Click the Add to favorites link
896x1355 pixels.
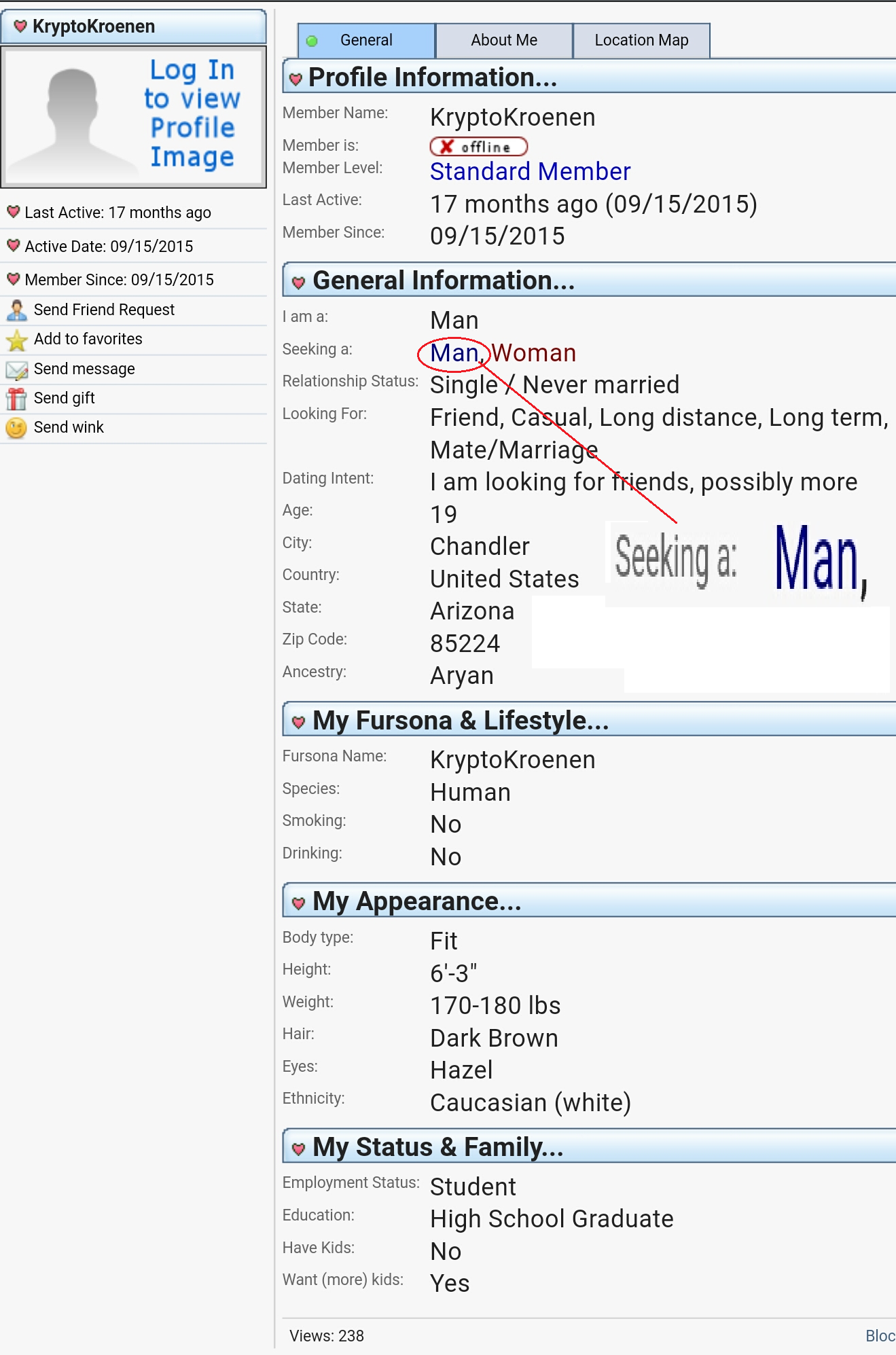point(88,339)
